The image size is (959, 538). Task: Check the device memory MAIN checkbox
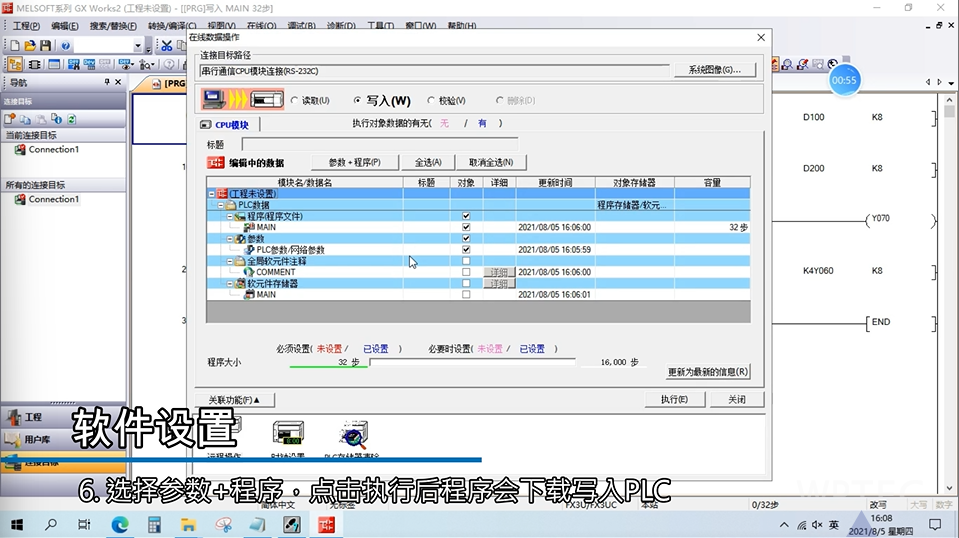(x=466, y=295)
